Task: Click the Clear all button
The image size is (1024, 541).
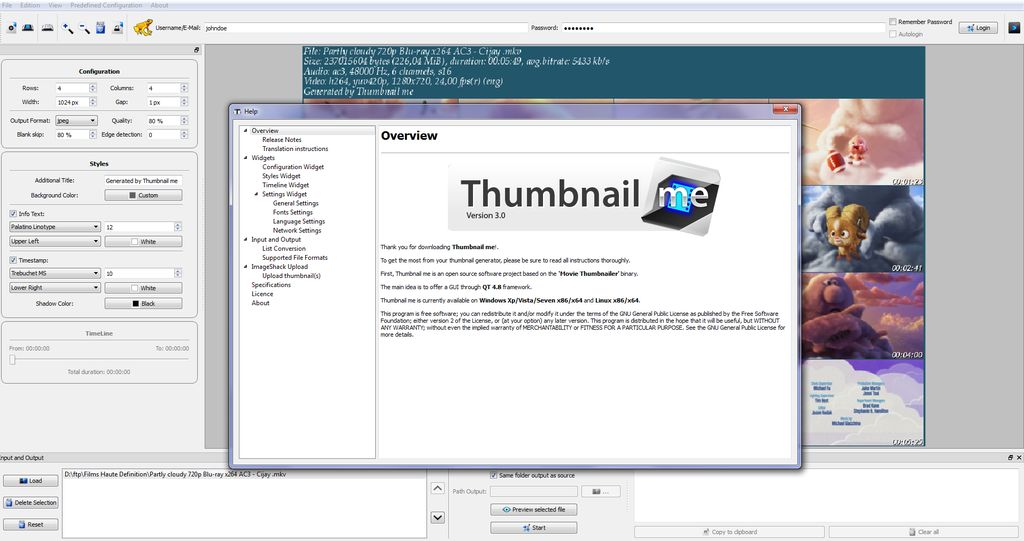Action: (x=923, y=532)
